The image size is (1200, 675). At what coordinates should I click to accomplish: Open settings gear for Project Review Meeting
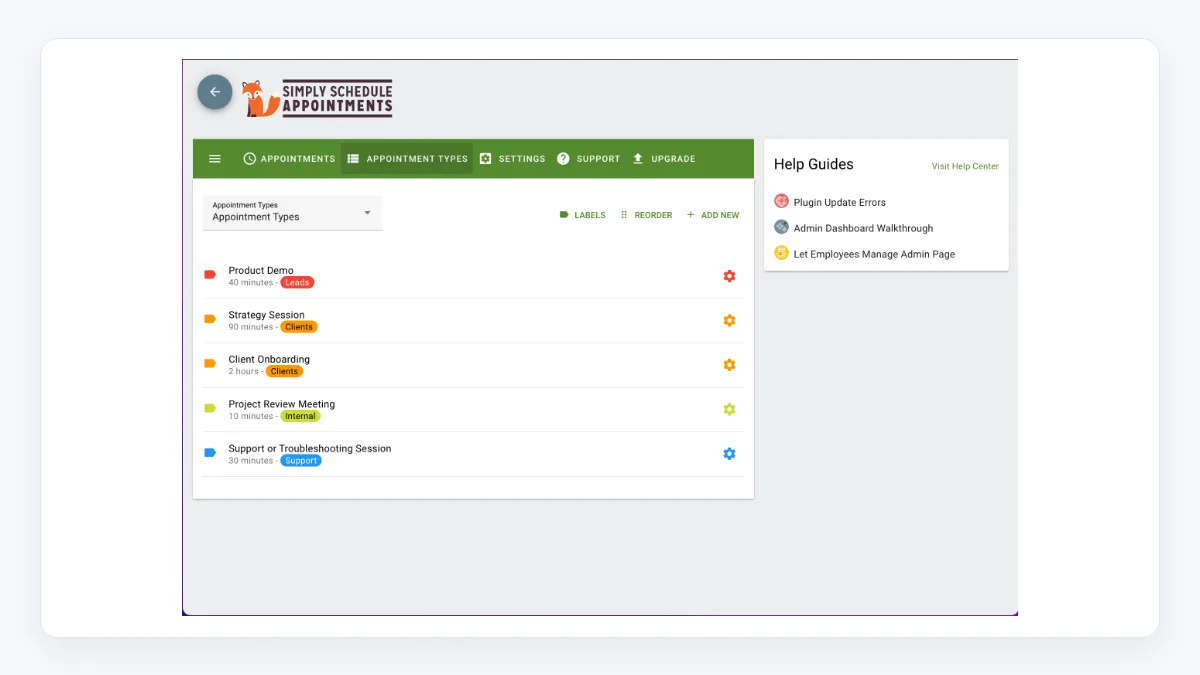tap(729, 409)
